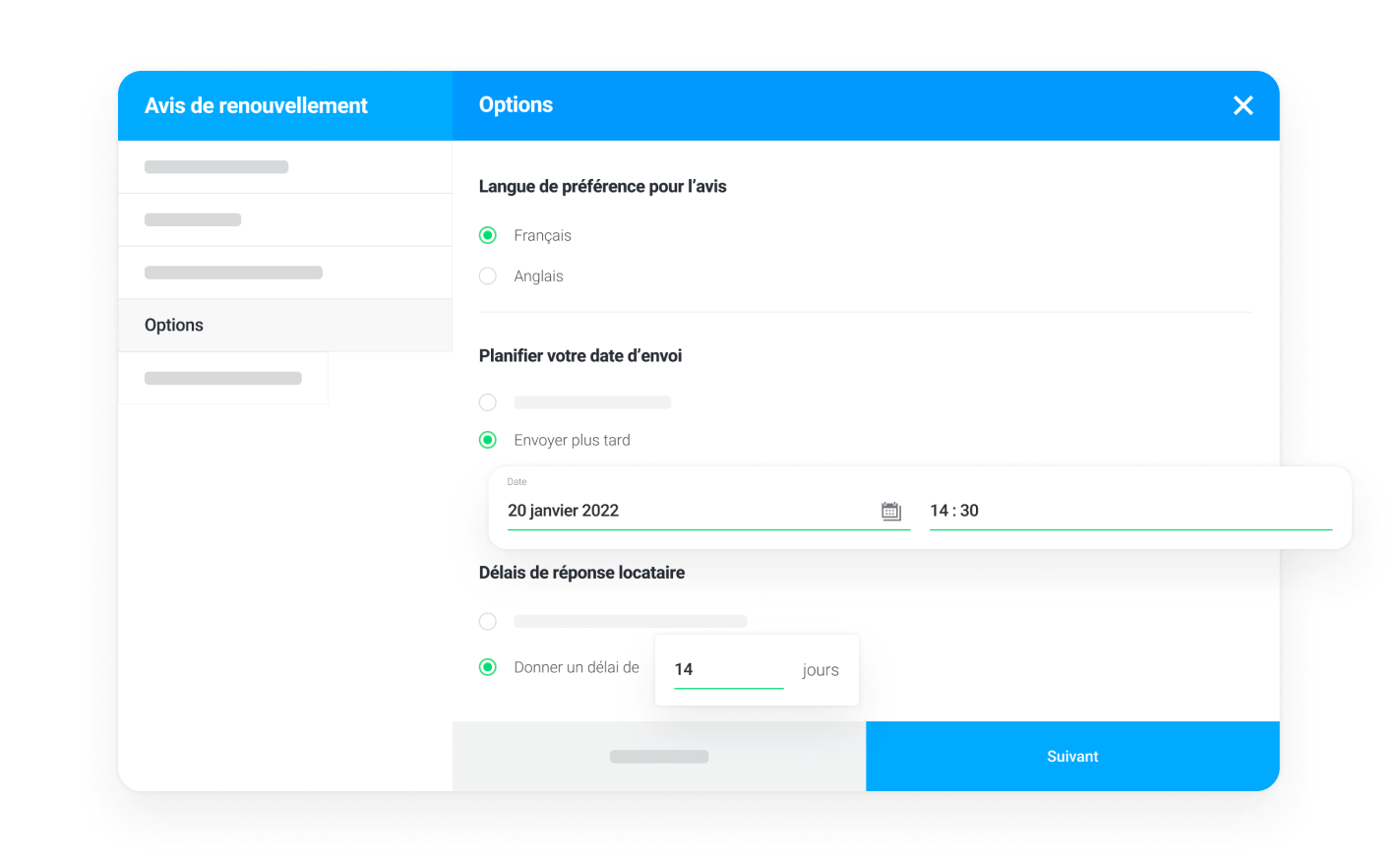Click the grey button left of Suivant
This screenshot has height=862, width=1400.
[x=658, y=756]
